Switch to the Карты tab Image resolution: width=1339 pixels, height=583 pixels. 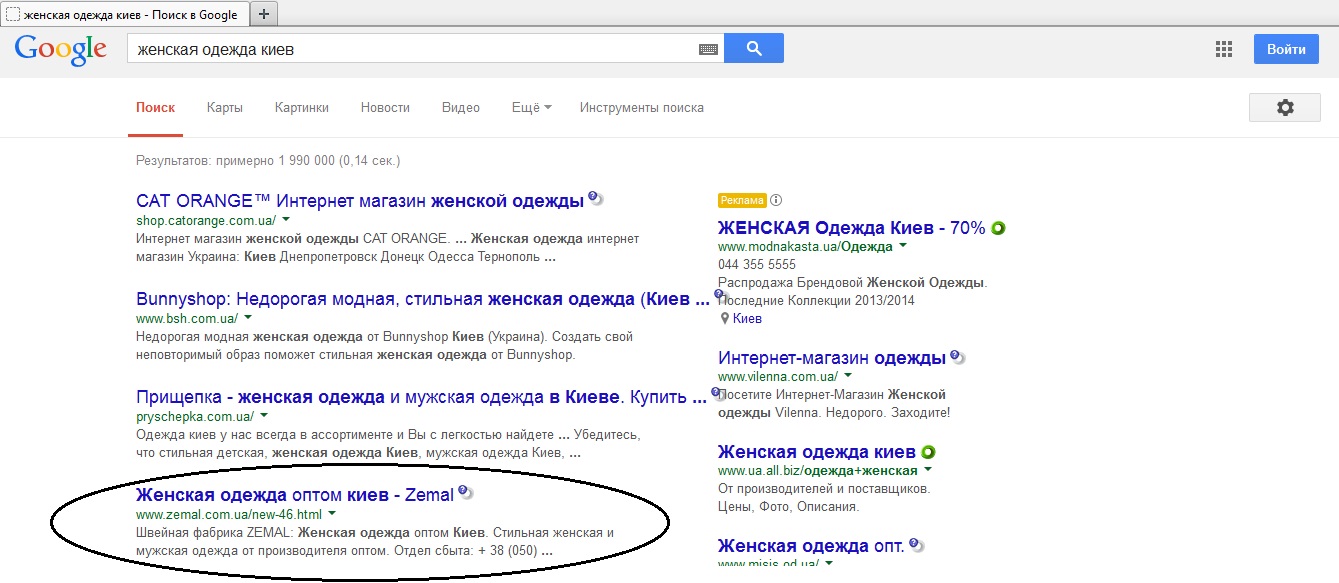tap(225, 108)
